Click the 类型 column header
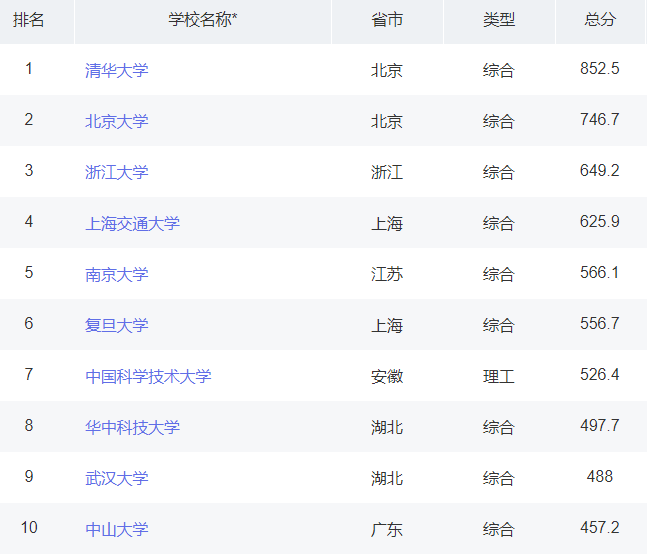647x556 pixels. 499,20
